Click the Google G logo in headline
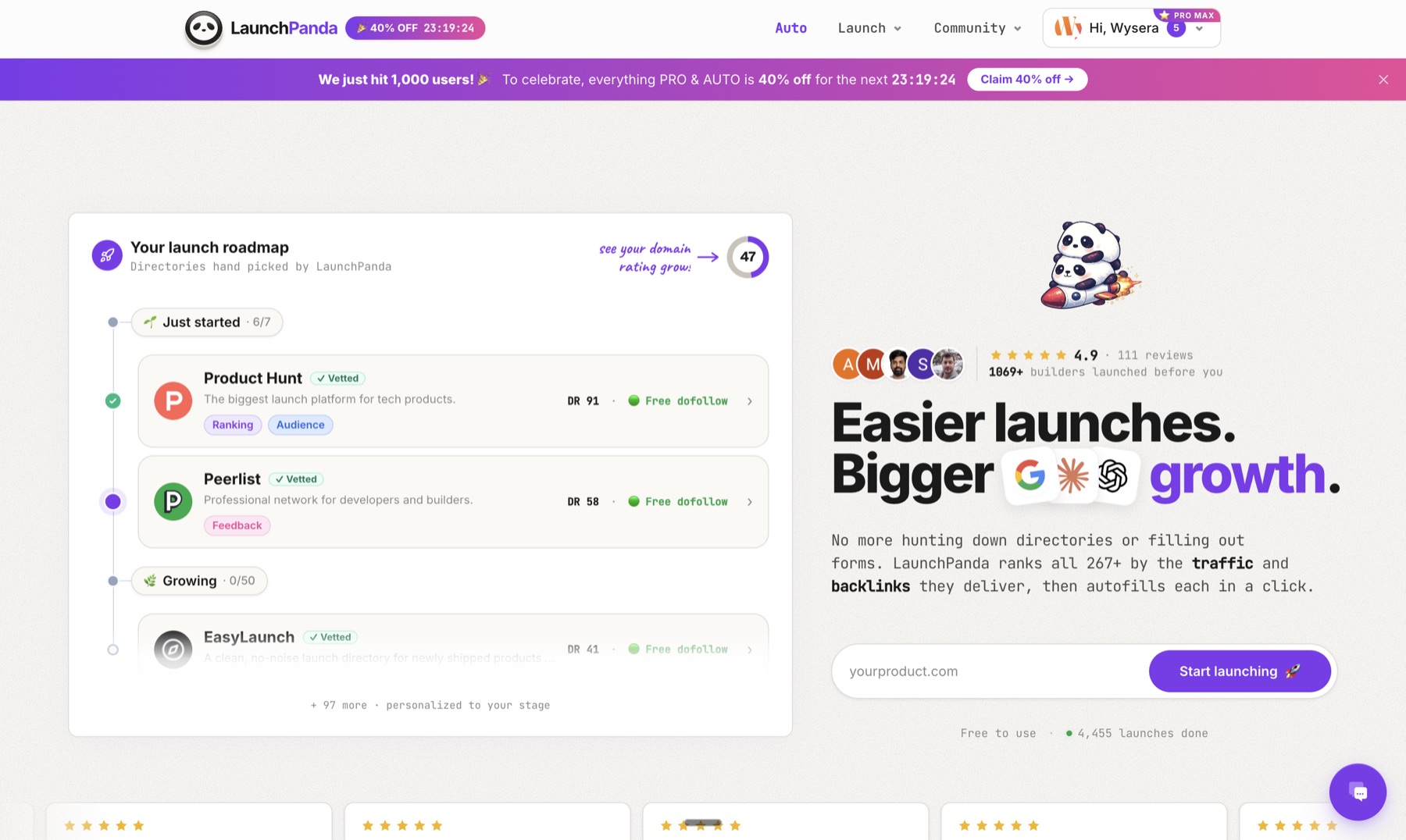 point(1030,475)
